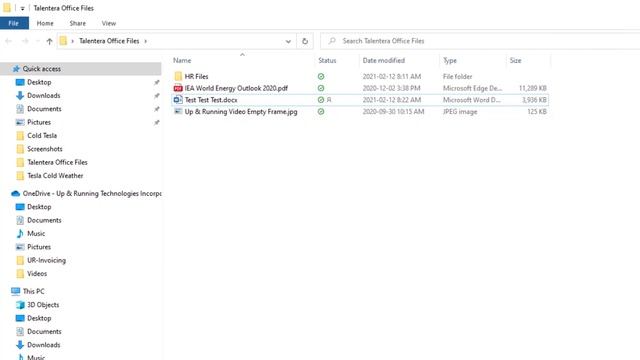Go forward with the Forward arrow
The width and height of the screenshot is (640, 360).
tap(25, 41)
